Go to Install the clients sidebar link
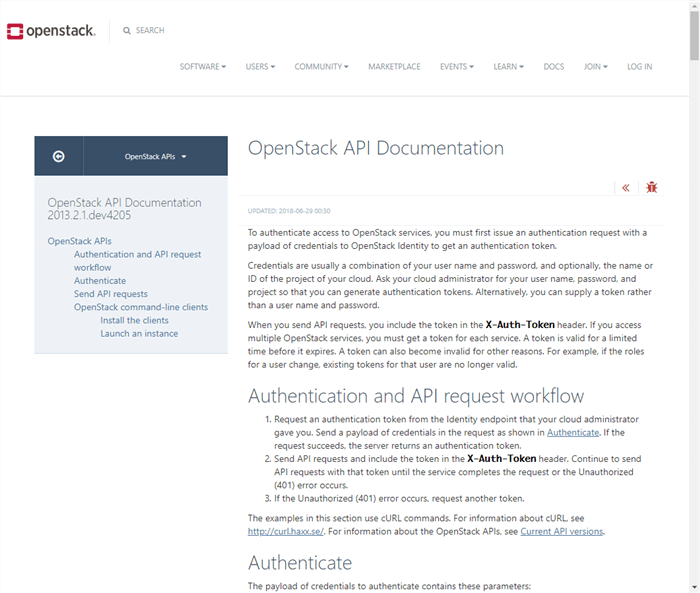The width and height of the screenshot is (700, 593). [134, 320]
